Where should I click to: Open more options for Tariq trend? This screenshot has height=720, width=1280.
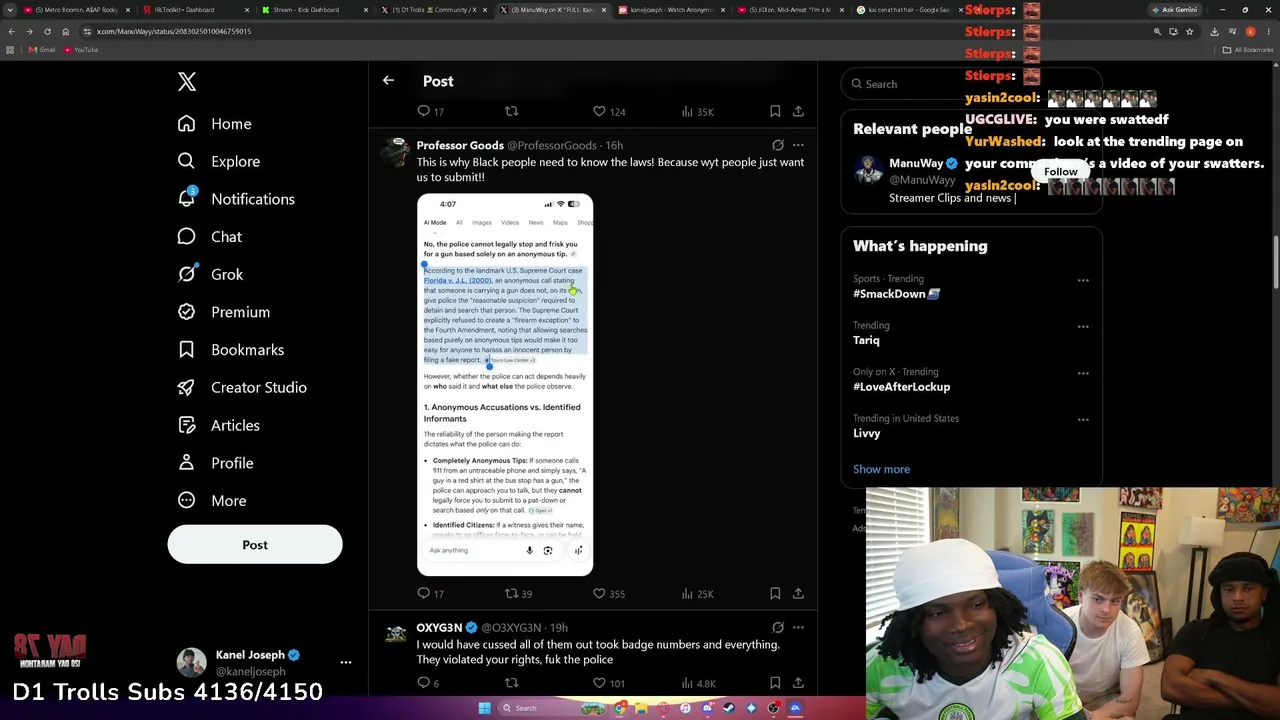coord(1083,326)
